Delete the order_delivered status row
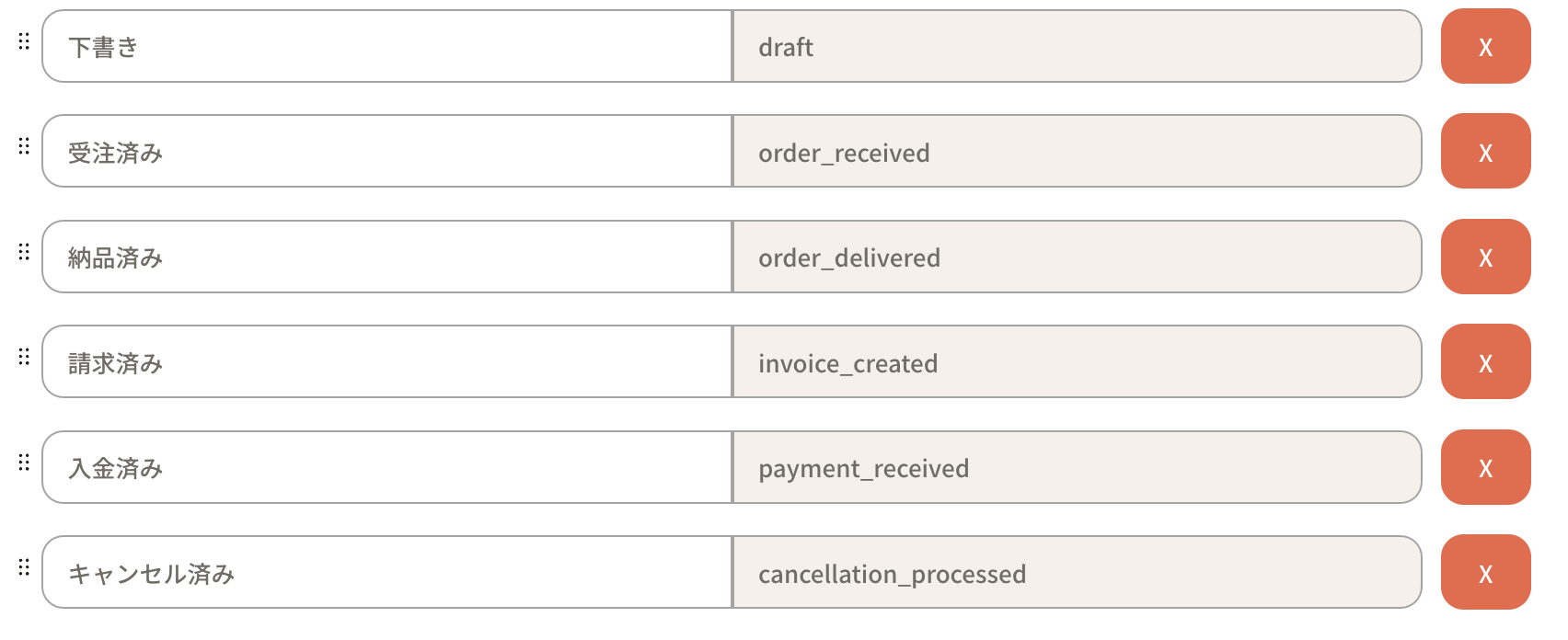 click(1485, 257)
